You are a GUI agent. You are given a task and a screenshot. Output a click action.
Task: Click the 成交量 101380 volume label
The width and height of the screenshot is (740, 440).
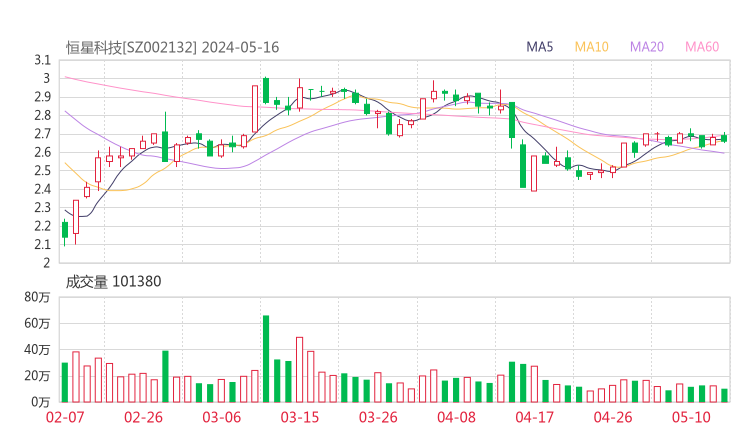coord(113,282)
